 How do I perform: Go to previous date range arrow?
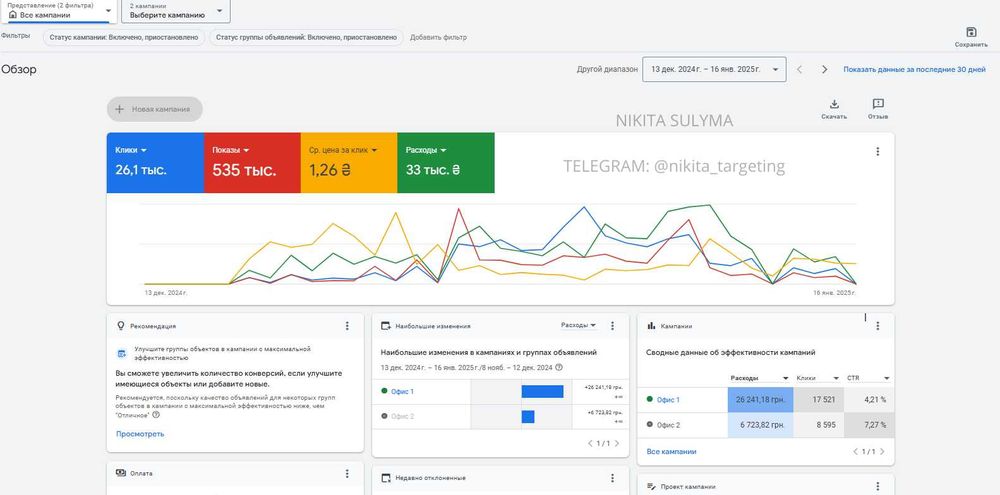[799, 70]
